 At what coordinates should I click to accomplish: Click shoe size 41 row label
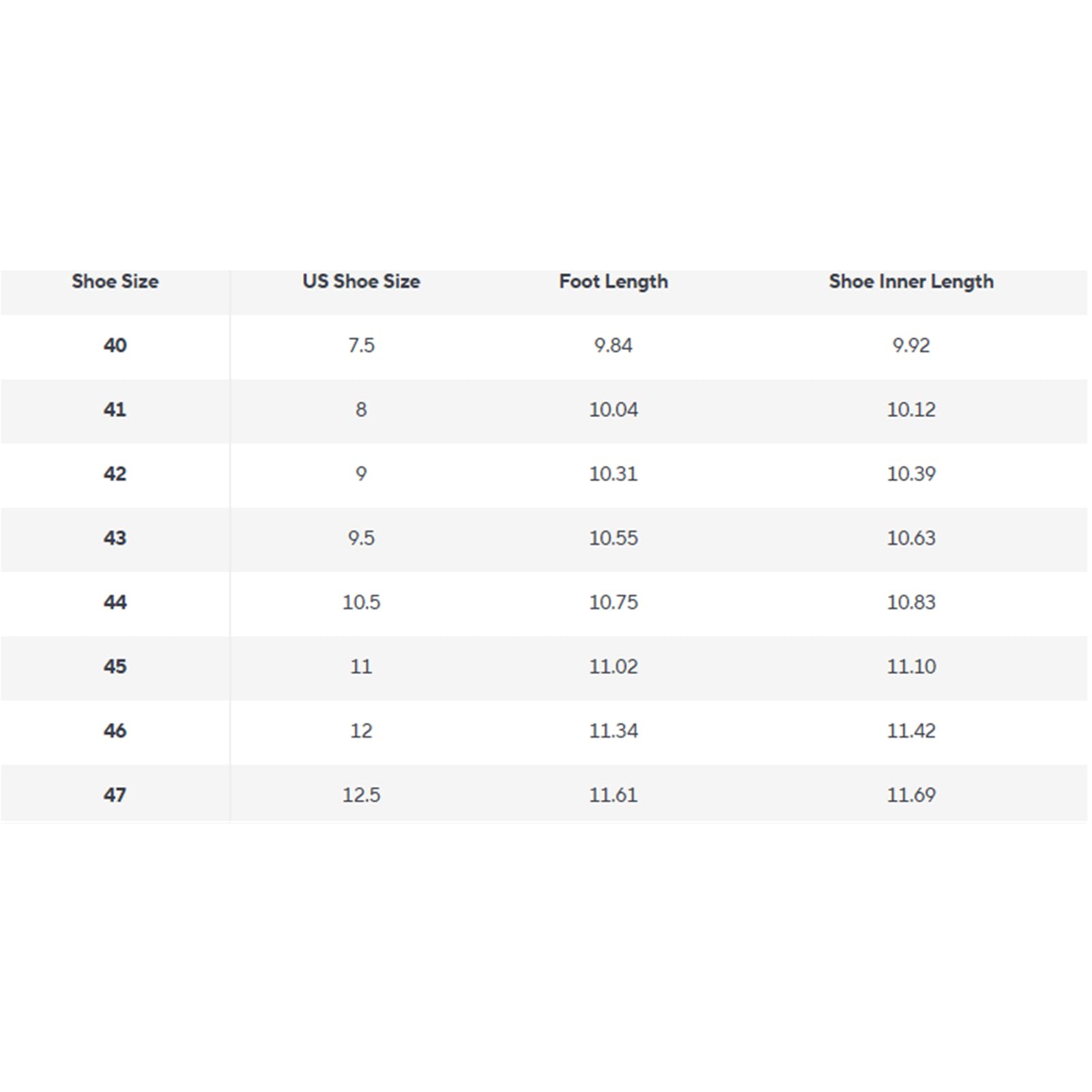click(x=115, y=409)
